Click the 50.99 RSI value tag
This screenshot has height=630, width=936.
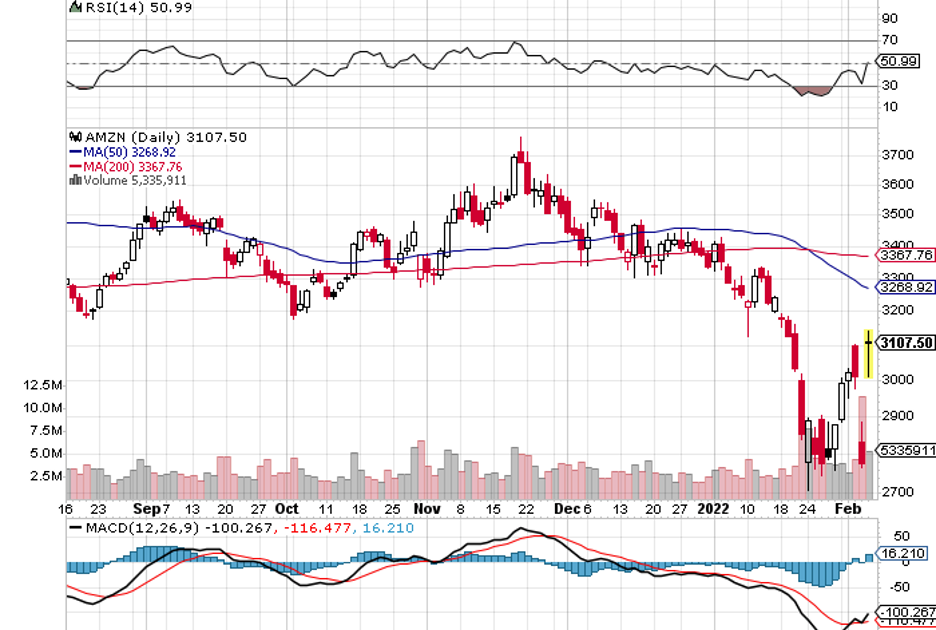click(x=896, y=61)
